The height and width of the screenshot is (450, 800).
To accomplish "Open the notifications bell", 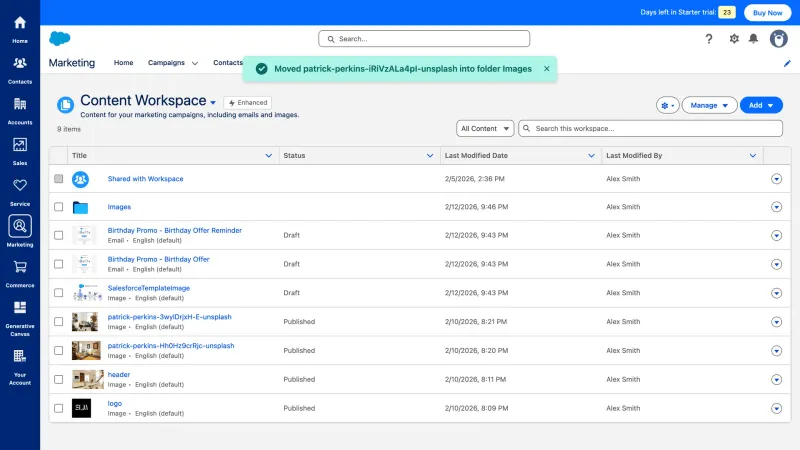I will [x=754, y=39].
